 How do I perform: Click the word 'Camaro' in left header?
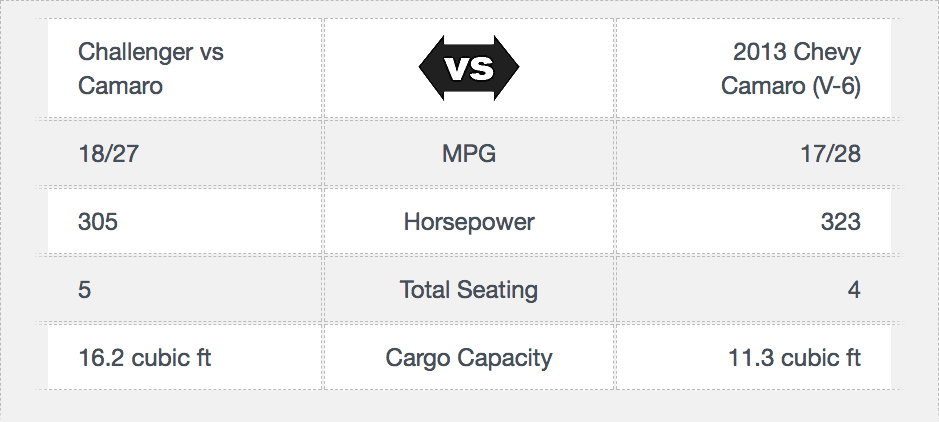[x=120, y=86]
